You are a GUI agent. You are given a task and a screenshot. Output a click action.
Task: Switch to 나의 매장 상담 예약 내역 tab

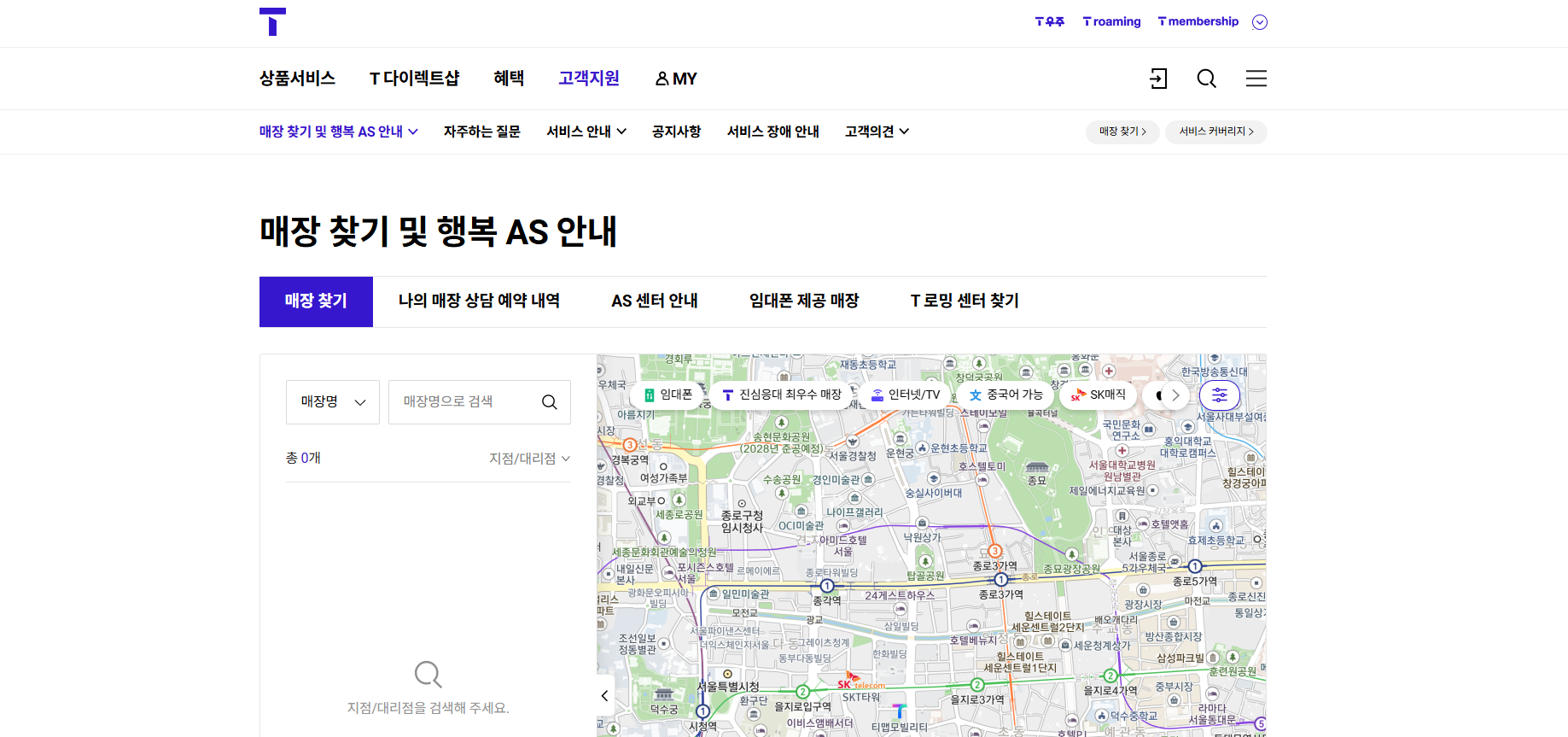pyautogui.click(x=479, y=301)
